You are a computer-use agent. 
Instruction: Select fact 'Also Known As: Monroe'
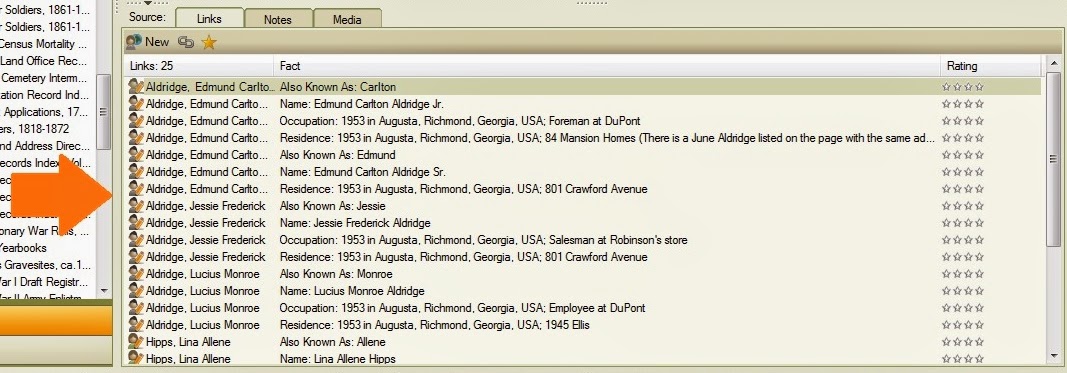[336, 274]
